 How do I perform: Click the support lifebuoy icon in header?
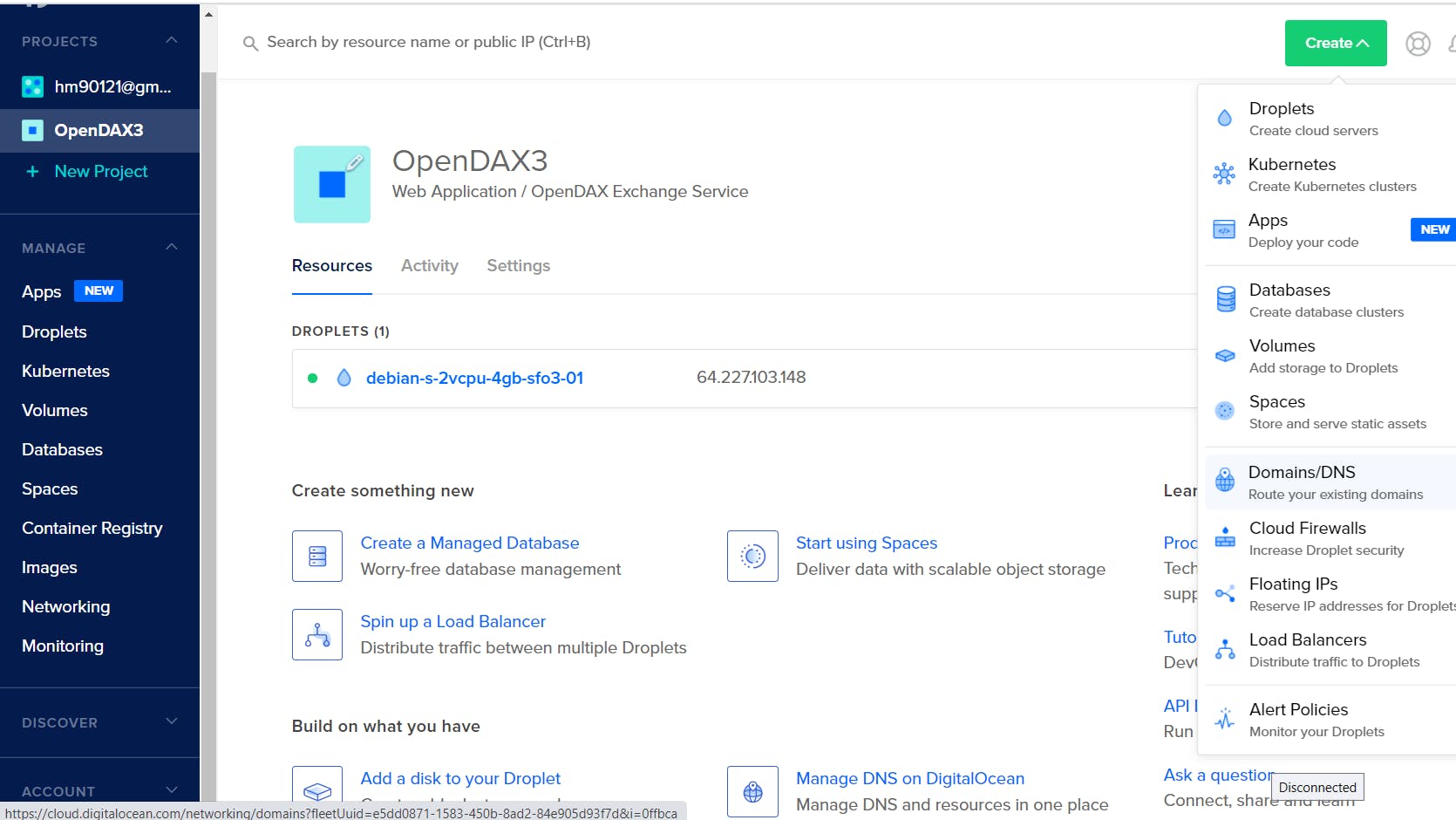(1418, 44)
